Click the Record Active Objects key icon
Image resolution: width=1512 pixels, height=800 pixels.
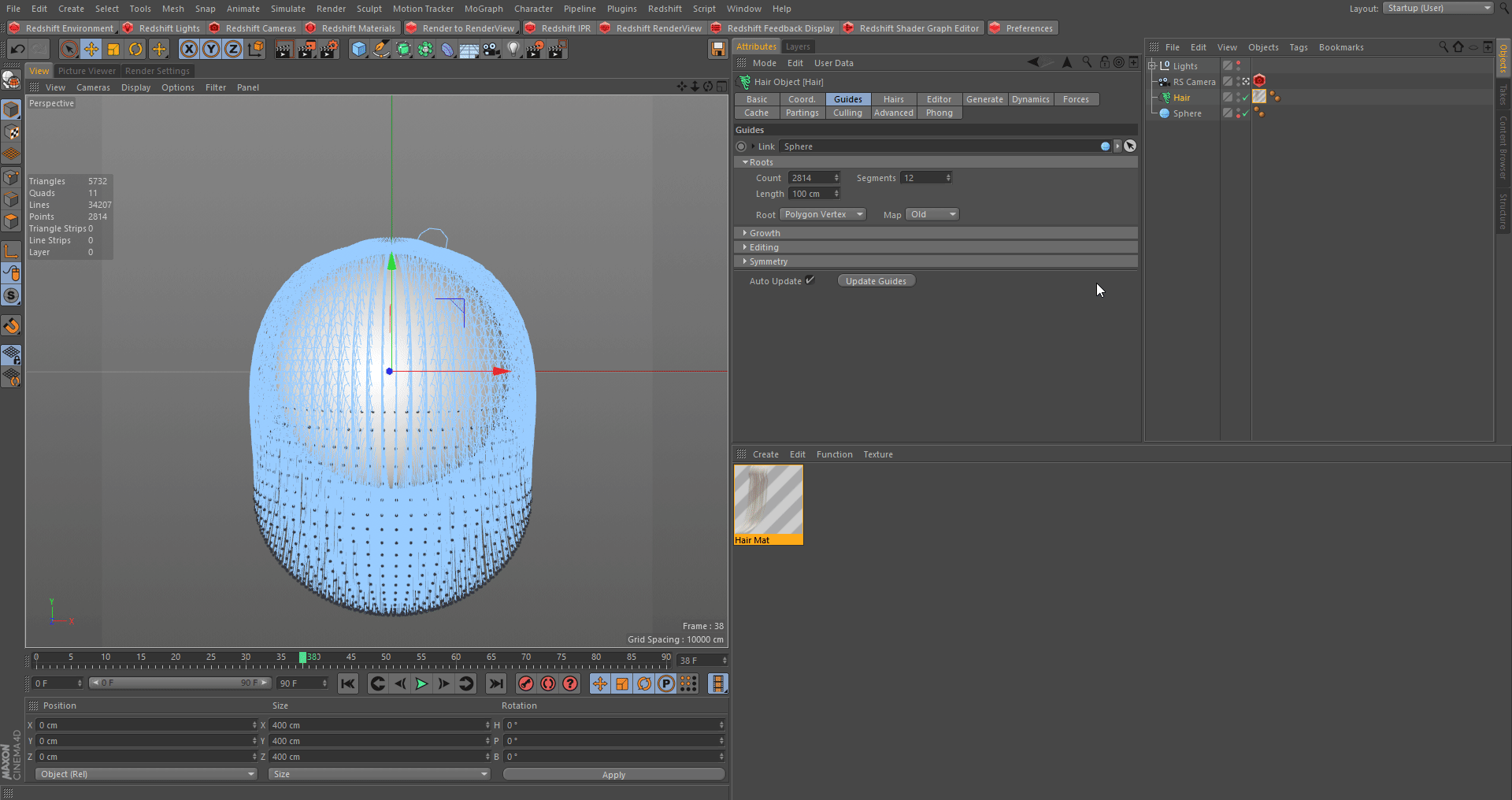[x=526, y=683]
